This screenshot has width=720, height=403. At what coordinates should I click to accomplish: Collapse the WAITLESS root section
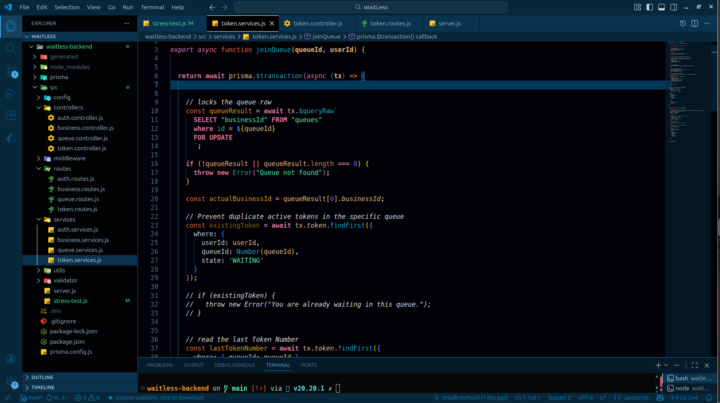79,36
